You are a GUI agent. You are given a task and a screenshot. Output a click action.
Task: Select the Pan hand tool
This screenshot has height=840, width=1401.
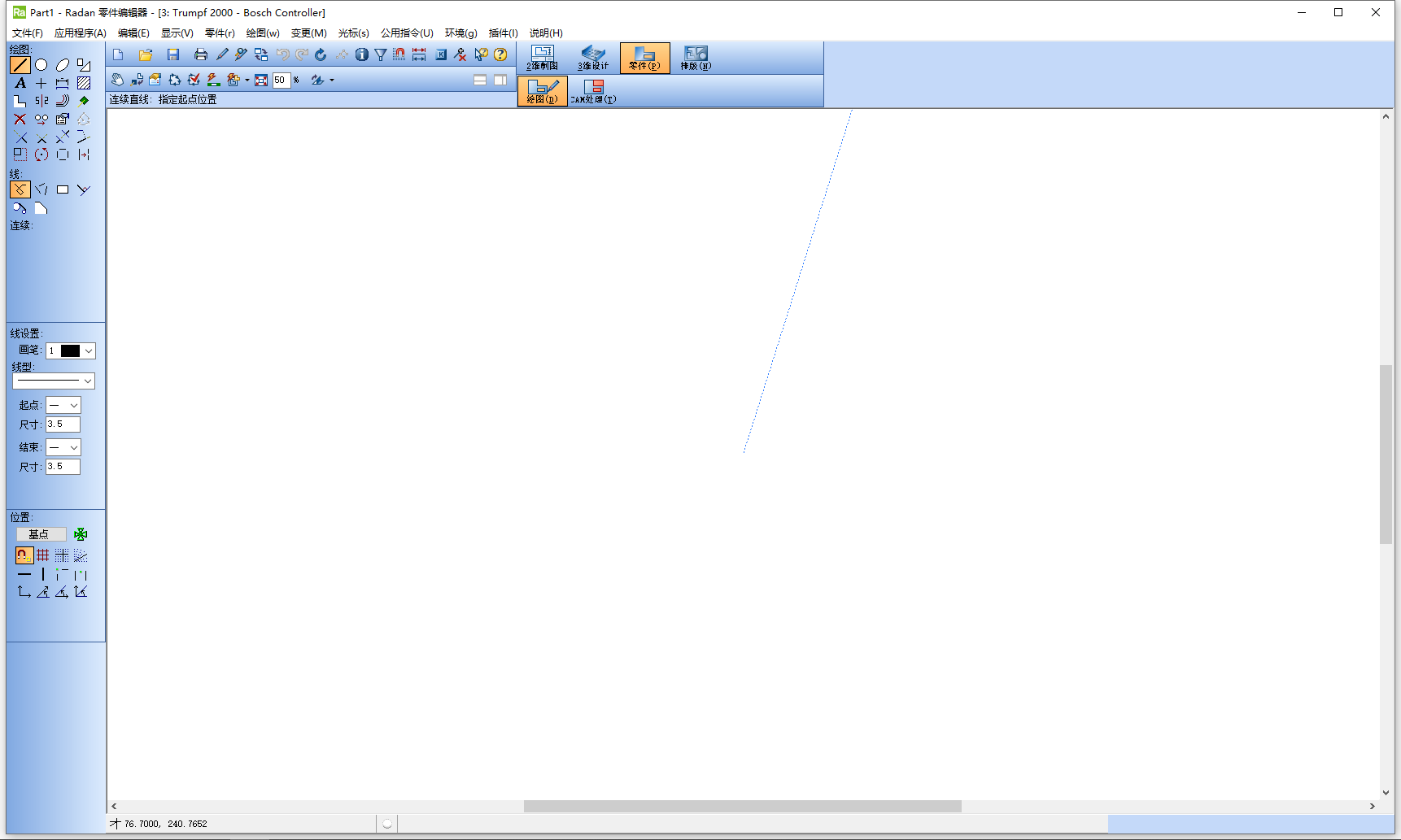coord(118,80)
